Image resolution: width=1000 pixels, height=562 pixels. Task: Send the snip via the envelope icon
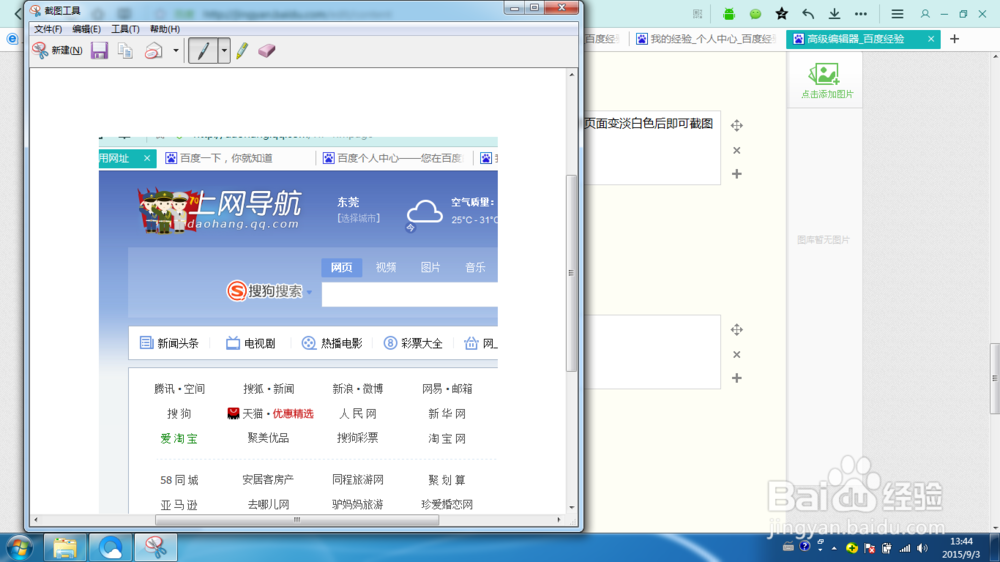point(154,50)
